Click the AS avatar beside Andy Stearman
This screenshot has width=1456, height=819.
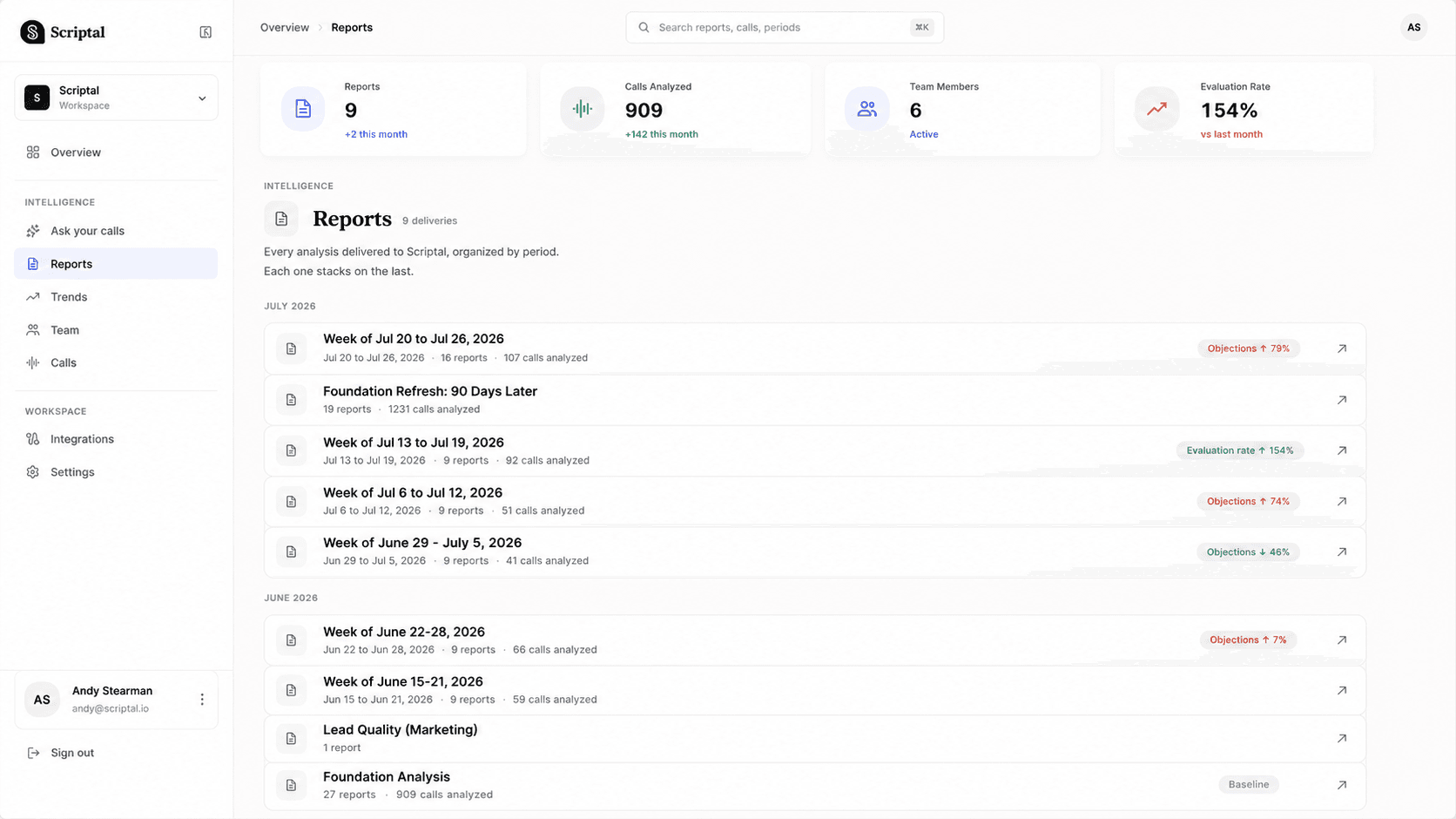42,700
